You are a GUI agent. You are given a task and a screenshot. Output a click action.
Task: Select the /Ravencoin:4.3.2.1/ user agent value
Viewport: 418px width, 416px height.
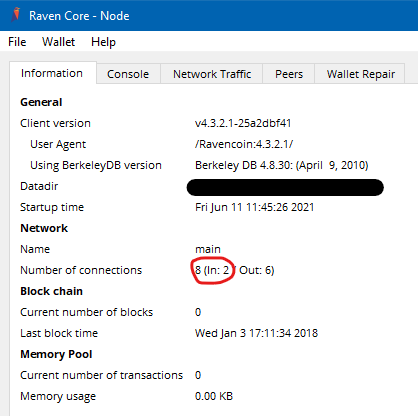coord(244,144)
